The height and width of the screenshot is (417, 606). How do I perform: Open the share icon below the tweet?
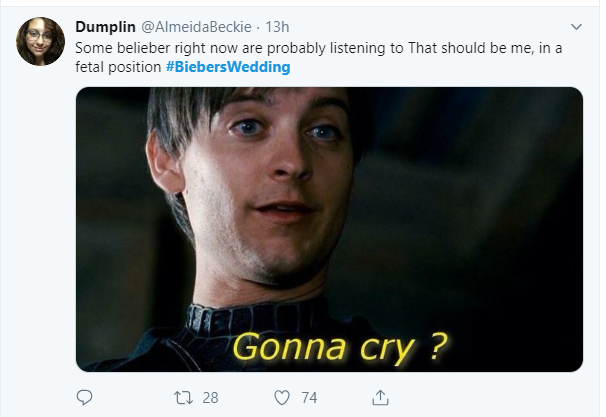click(x=380, y=398)
